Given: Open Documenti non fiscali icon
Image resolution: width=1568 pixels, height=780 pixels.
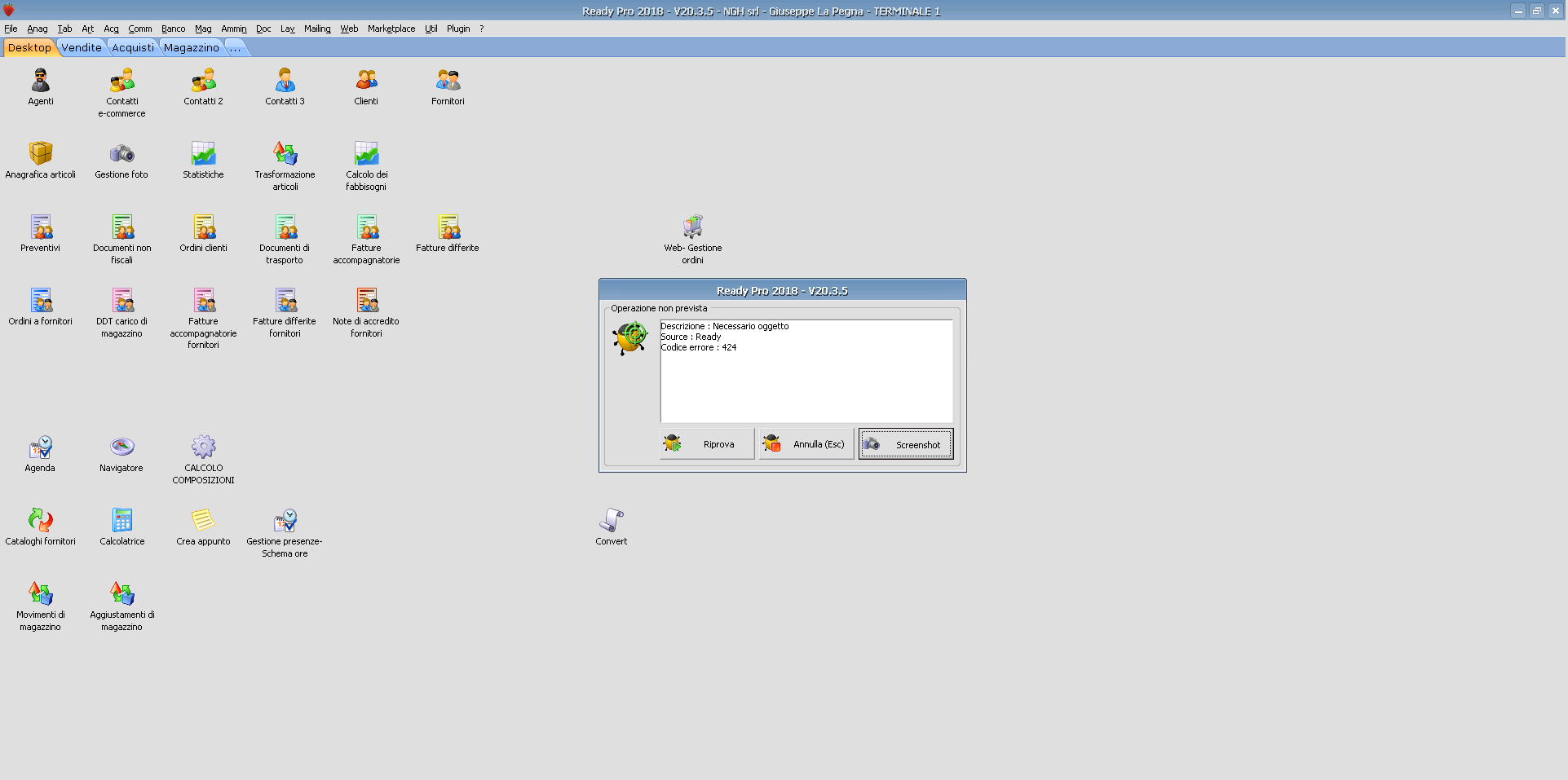Looking at the screenshot, I should (122, 227).
